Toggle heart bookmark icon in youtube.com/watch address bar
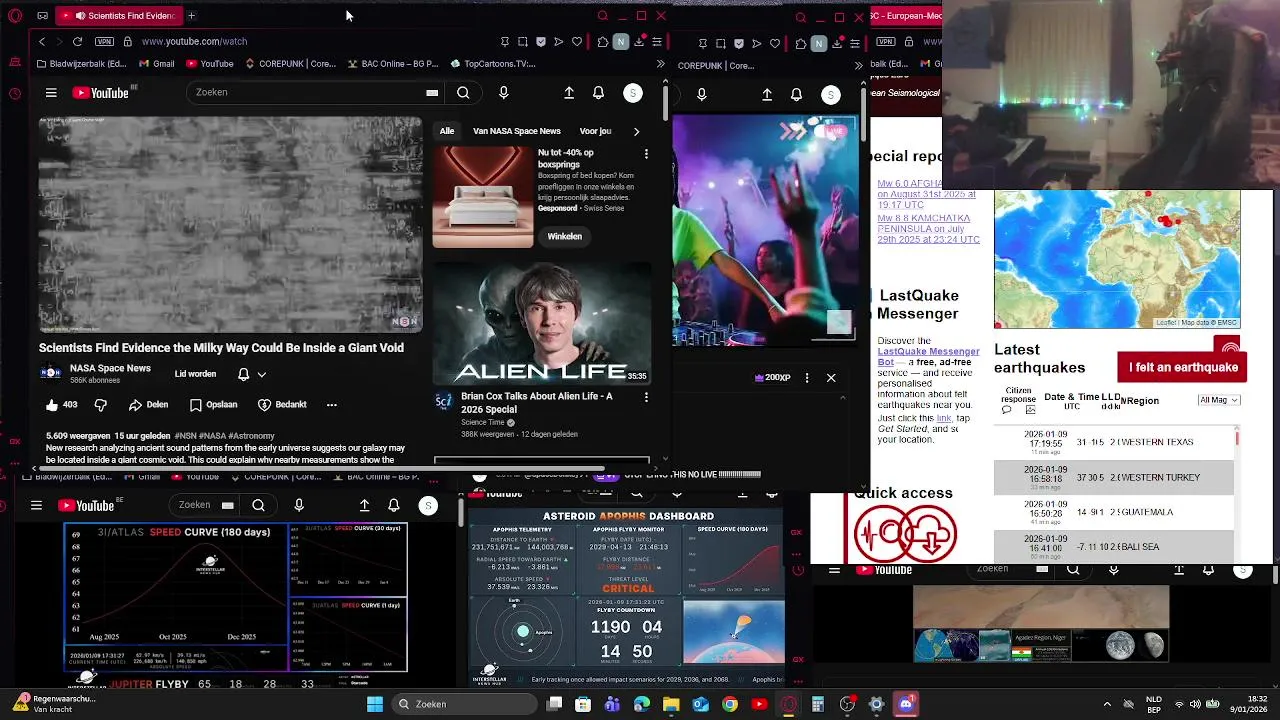 (x=577, y=42)
